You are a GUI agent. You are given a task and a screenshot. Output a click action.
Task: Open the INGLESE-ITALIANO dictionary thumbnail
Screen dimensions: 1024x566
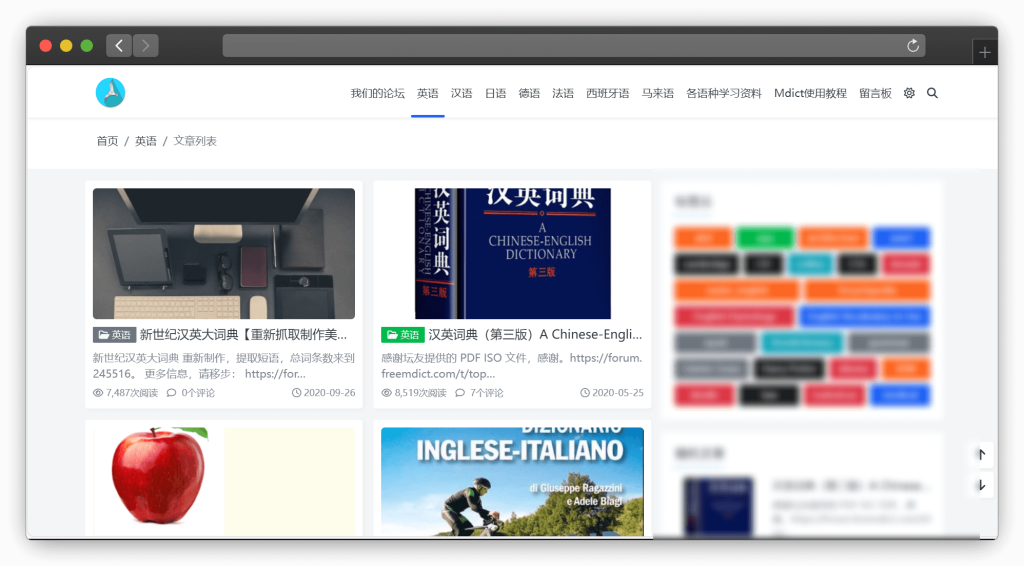click(513, 482)
